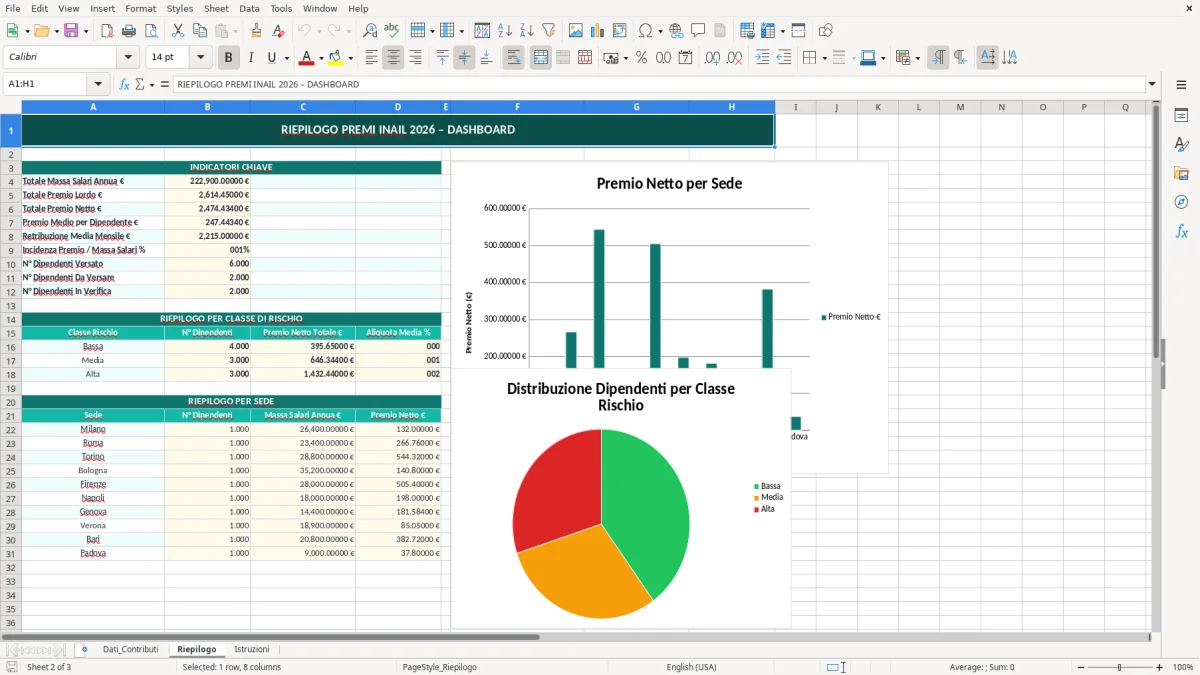Export directly as PDF
1200x675 pixels.
click(x=107, y=31)
